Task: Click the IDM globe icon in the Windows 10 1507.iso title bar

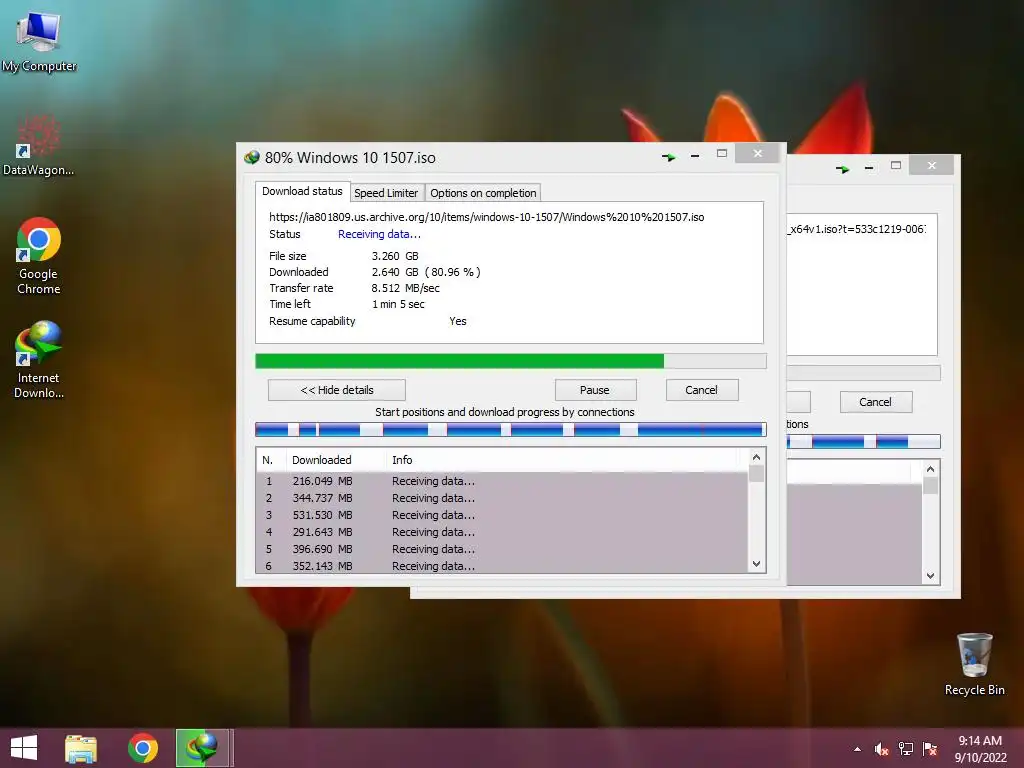Action: point(251,157)
